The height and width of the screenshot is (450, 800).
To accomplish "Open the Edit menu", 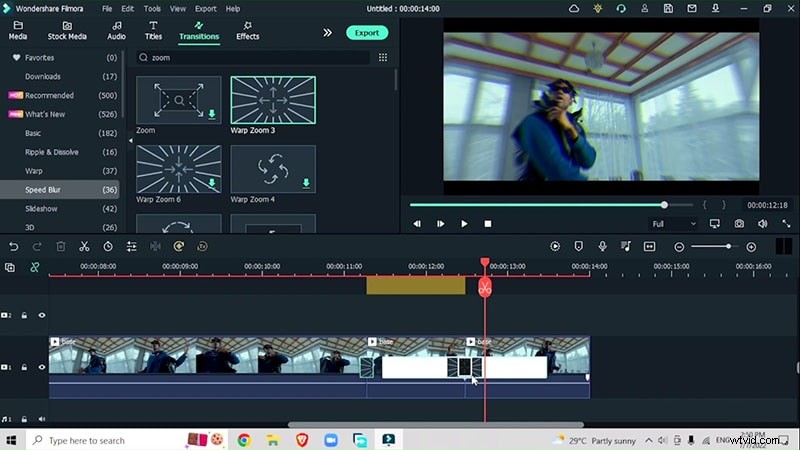I will (128, 9).
